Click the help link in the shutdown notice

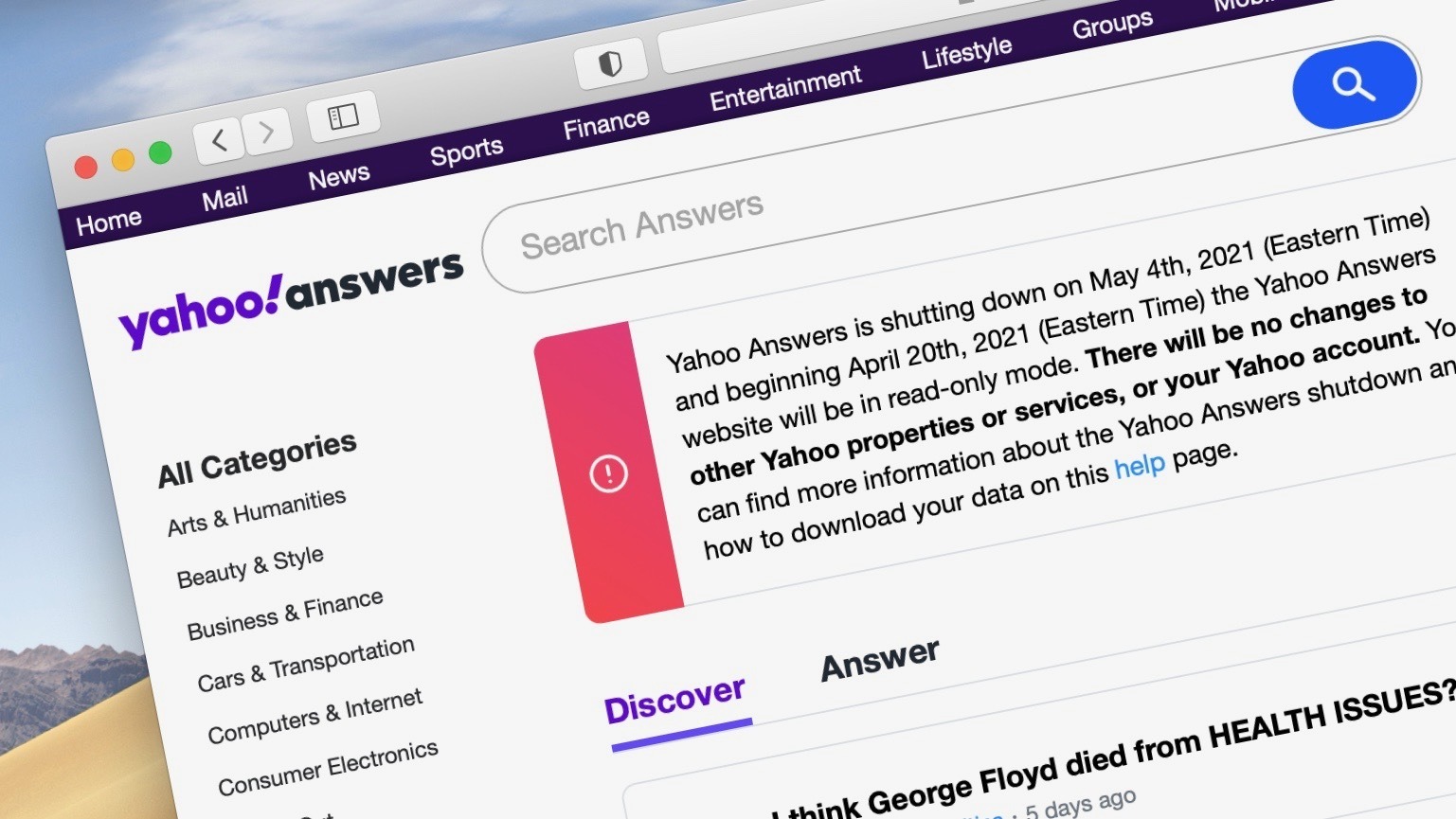click(x=1141, y=464)
